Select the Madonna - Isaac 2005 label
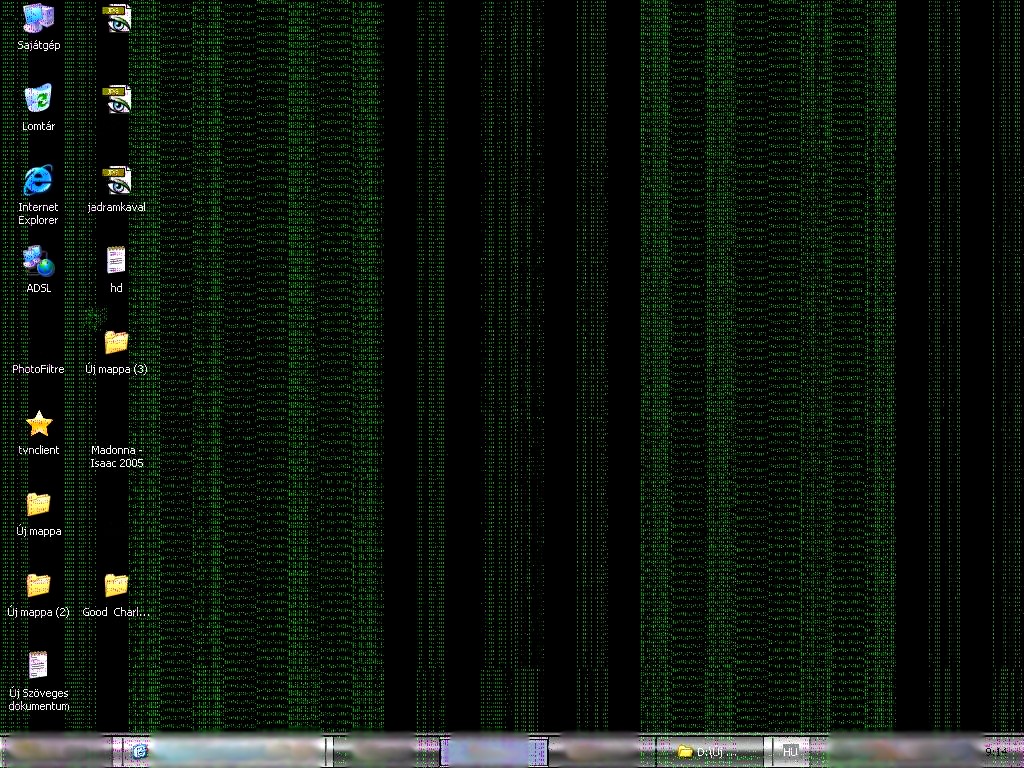The height and width of the screenshot is (768, 1024). (116, 456)
